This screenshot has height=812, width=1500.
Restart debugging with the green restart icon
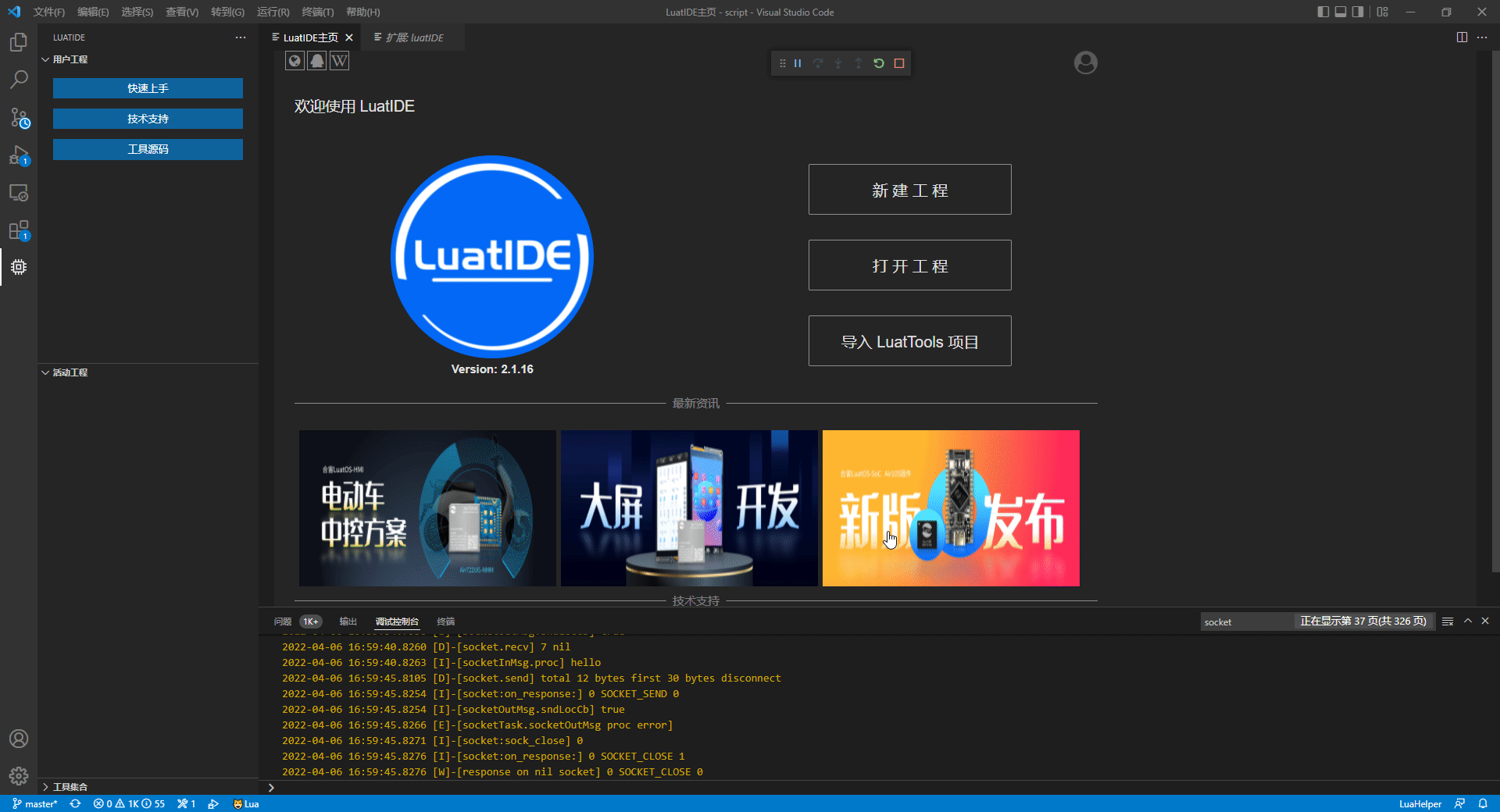tap(879, 63)
